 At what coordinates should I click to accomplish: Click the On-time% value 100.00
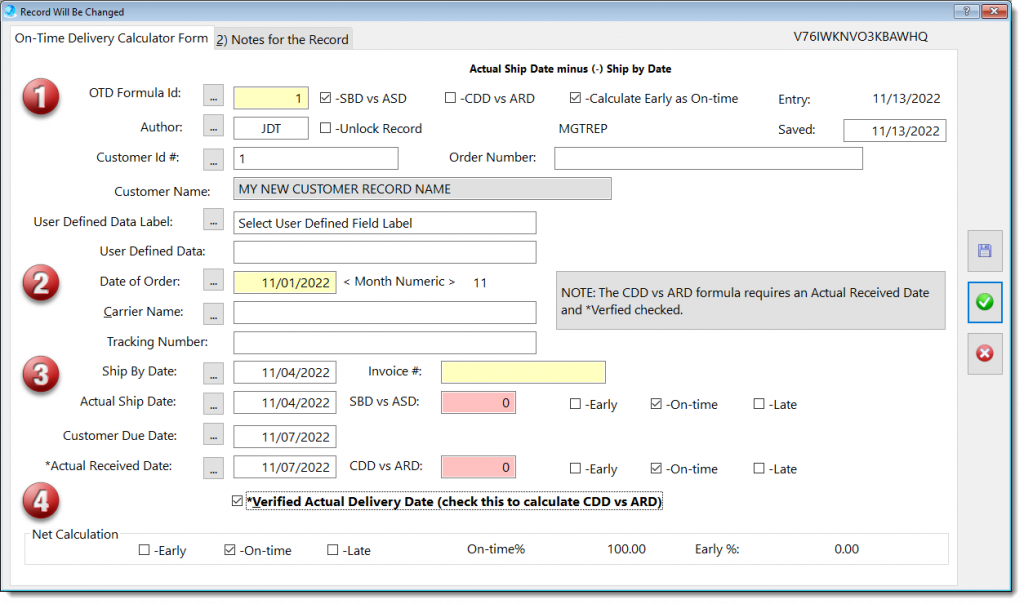click(626, 549)
